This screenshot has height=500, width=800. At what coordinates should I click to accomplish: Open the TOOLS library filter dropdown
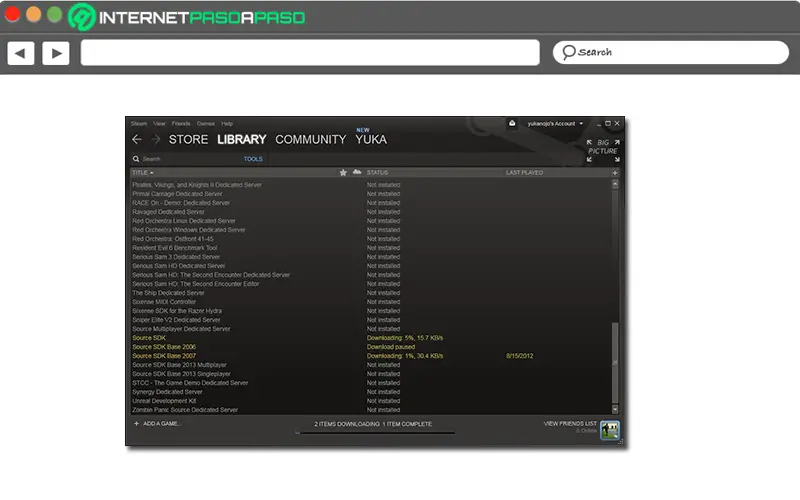click(x=253, y=159)
